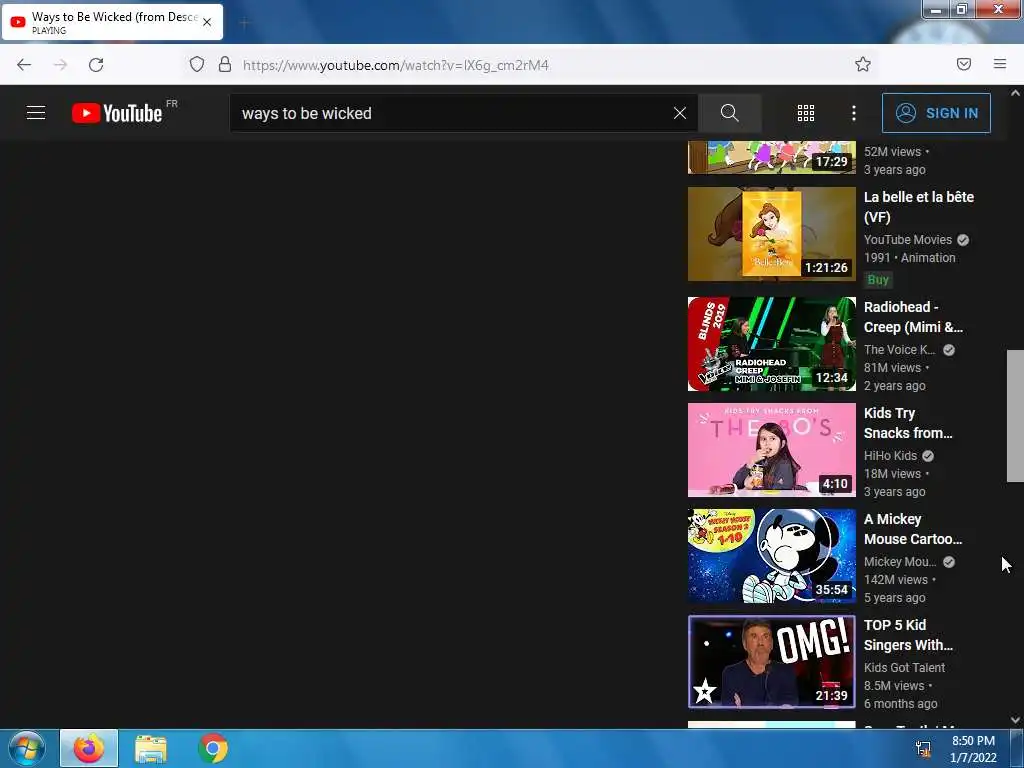Click YouTube Movies channel name
This screenshot has height=768, width=1024.
click(908, 240)
